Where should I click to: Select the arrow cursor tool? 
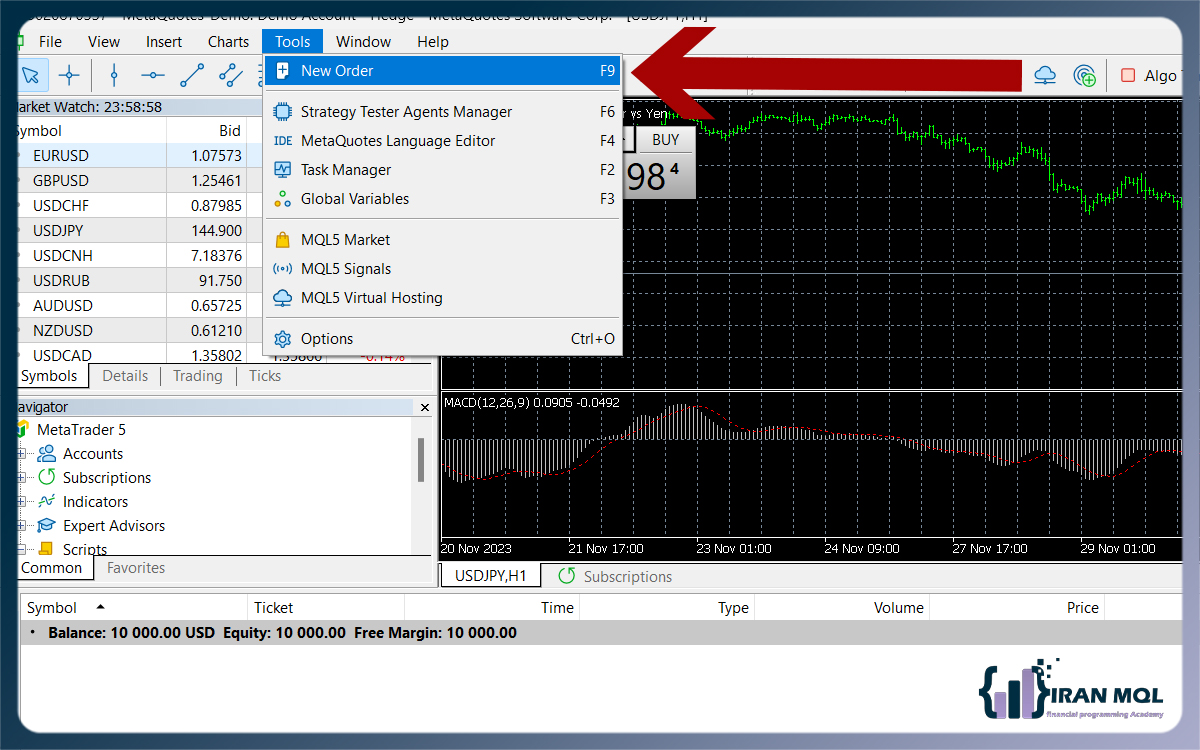pyautogui.click(x=31, y=75)
